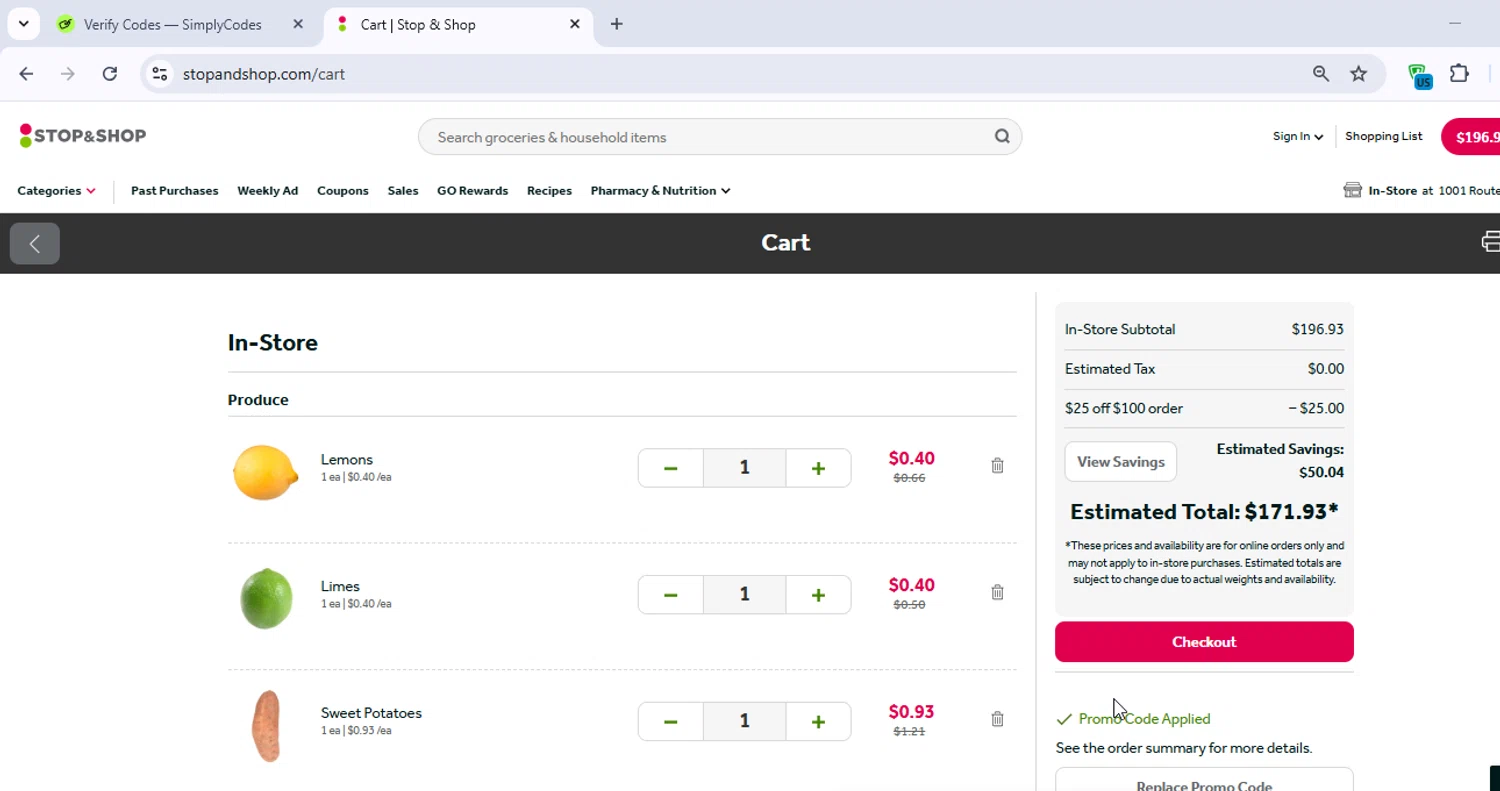Open the Sign In dropdown

click(1297, 137)
